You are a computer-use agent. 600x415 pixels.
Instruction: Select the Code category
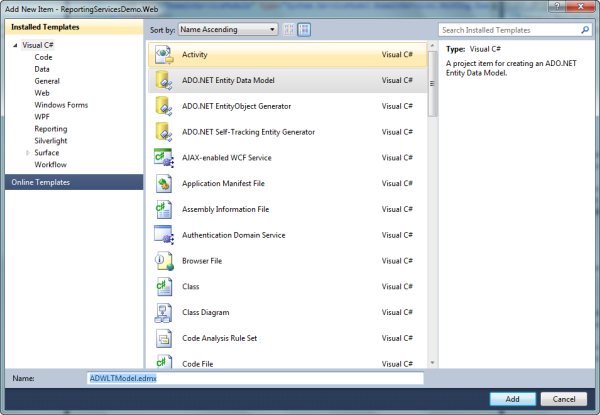43,57
